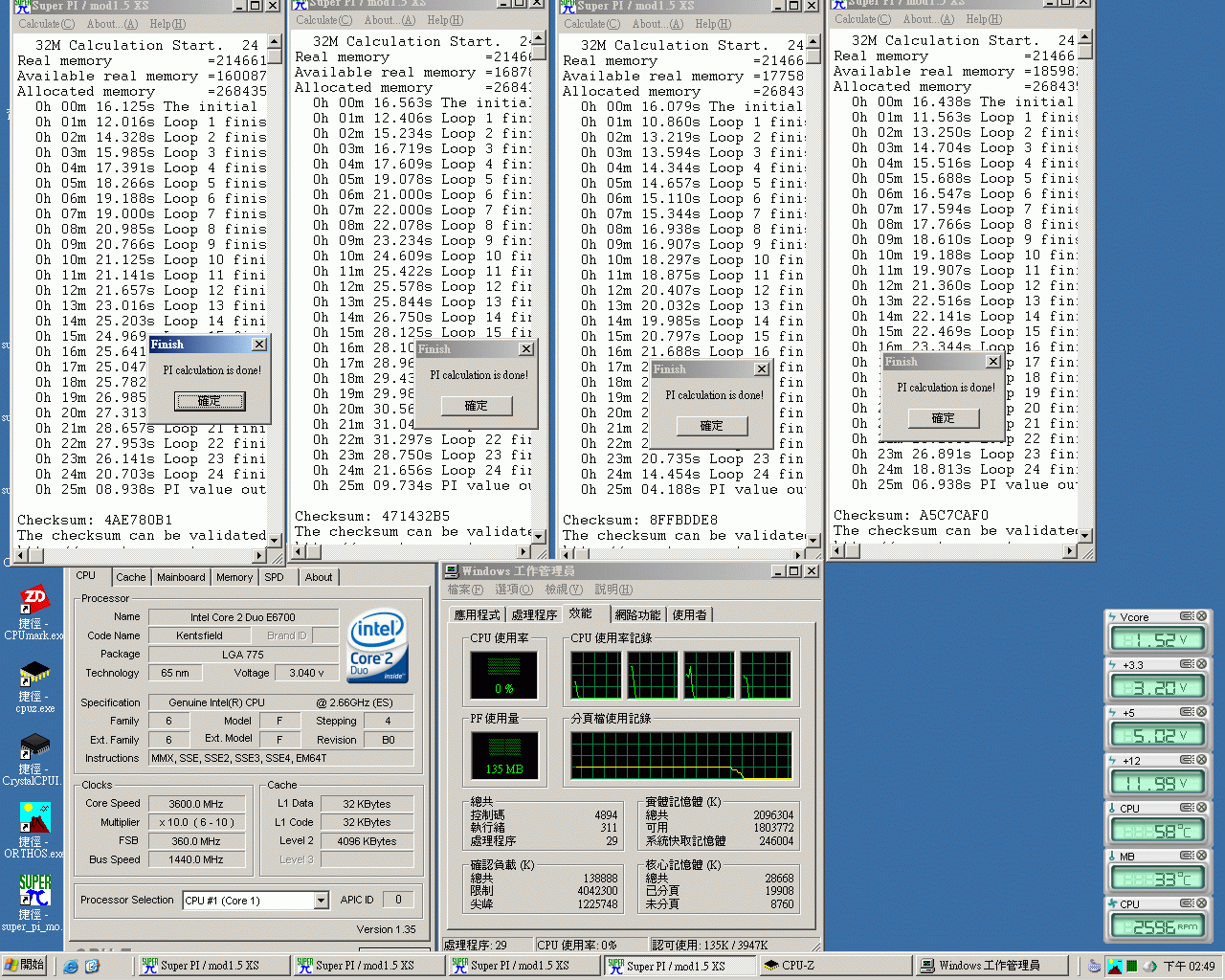This screenshot has height=980, width=1225.
Task: Switch to CPU-Z via its taskbar button
Action: 835,966
